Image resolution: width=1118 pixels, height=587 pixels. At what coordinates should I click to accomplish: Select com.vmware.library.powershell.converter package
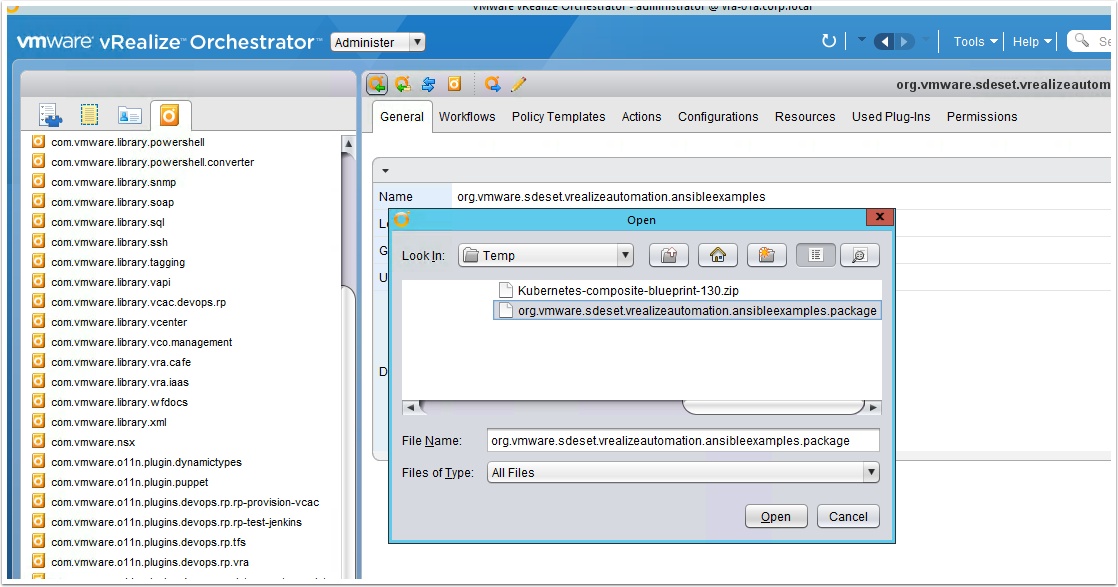[153, 162]
